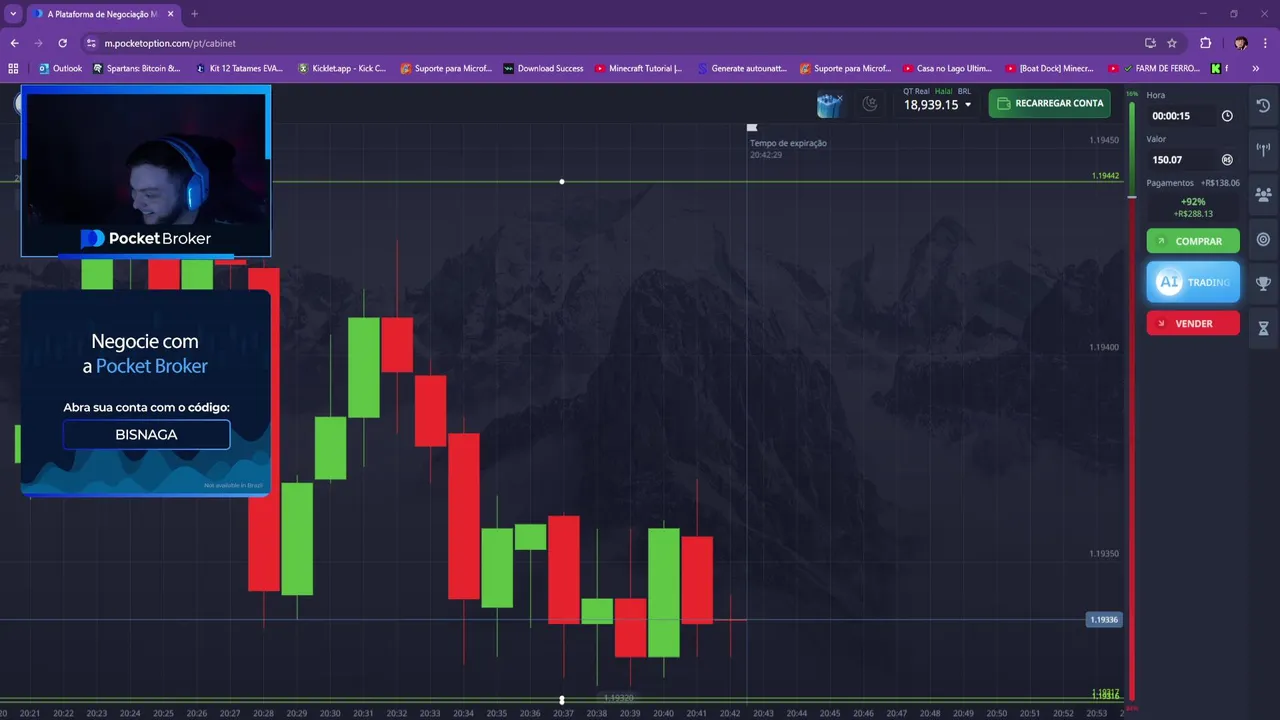Bookmark this page with star icon
This screenshot has height=720, width=1280.
pyautogui.click(x=1172, y=43)
